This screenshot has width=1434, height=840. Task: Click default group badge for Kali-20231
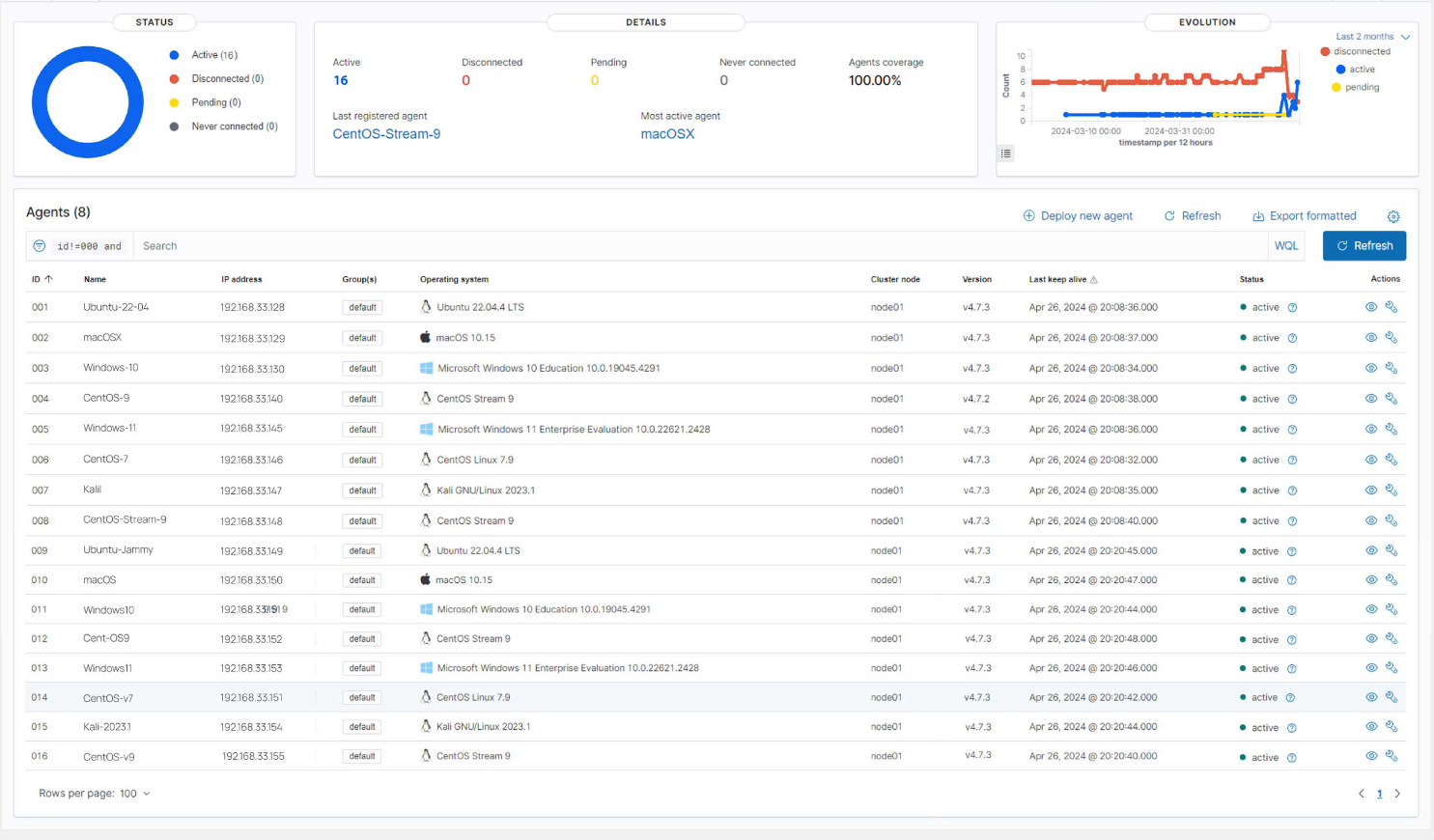click(362, 727)
